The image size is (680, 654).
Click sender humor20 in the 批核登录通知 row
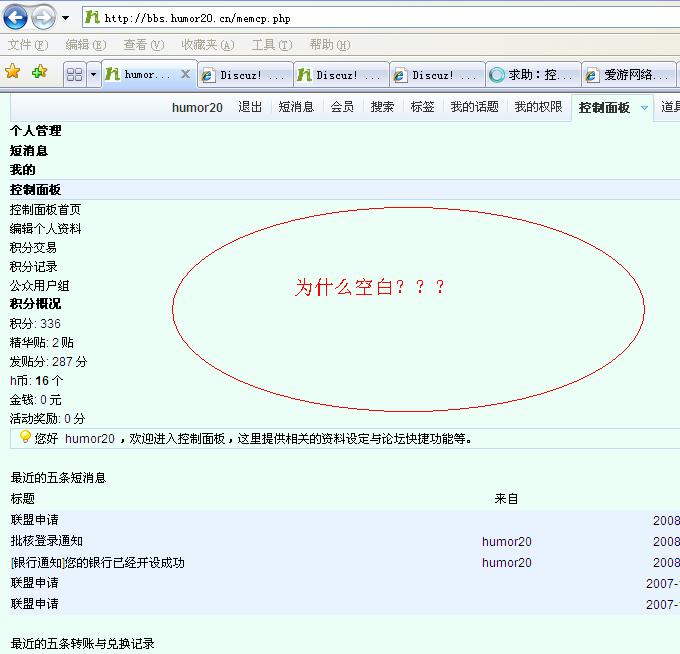point(507,542)
